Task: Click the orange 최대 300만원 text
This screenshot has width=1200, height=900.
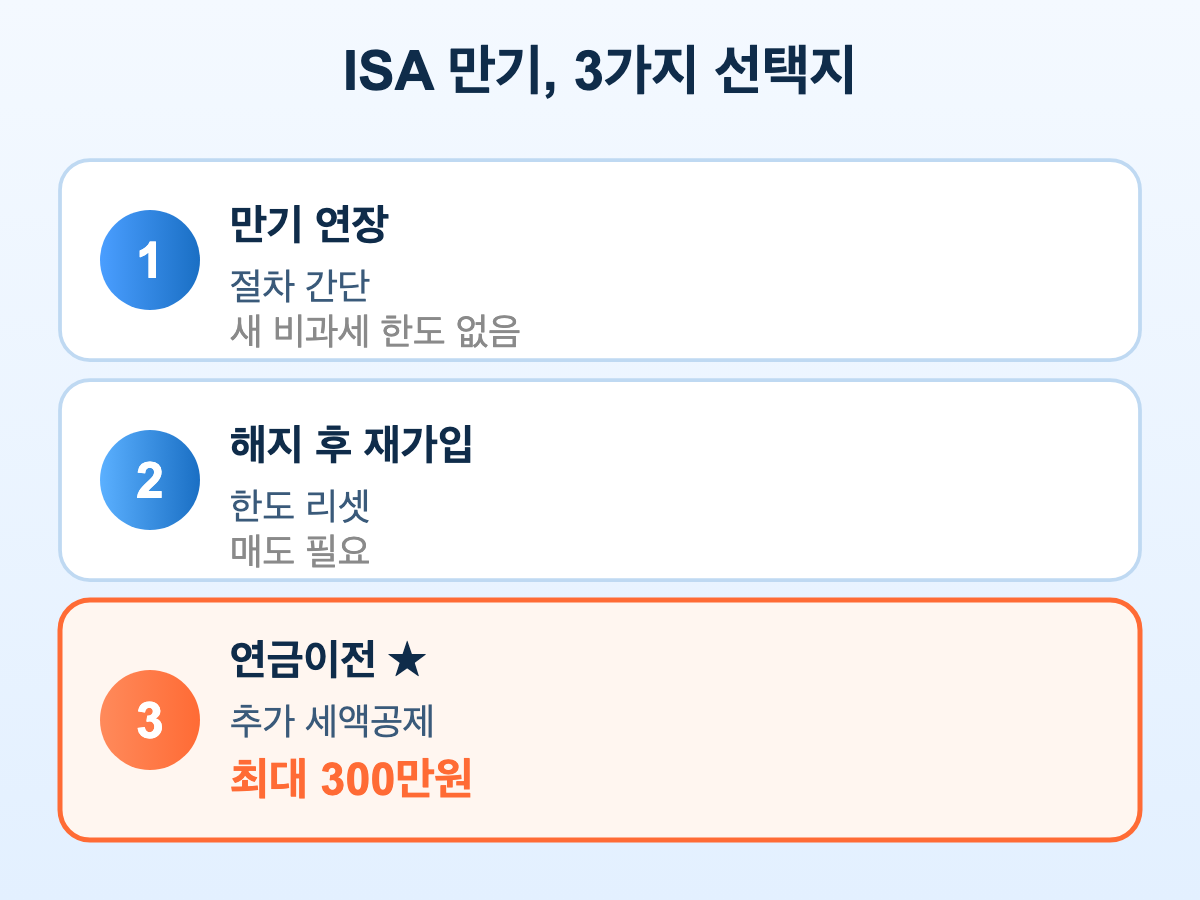Action: click(x=350, y=780)
